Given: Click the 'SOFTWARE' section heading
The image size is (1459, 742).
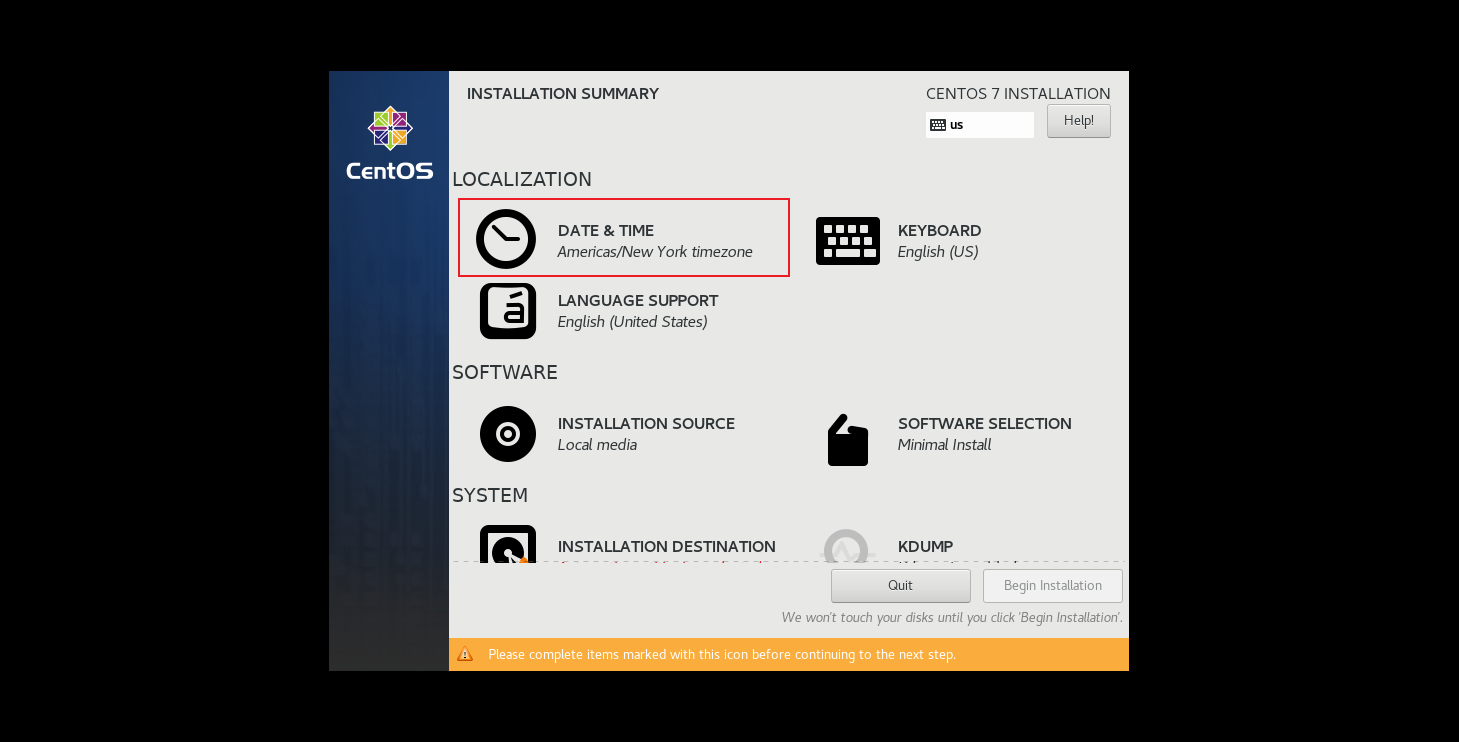Looking at the screenshot, I should click(505, 372).
